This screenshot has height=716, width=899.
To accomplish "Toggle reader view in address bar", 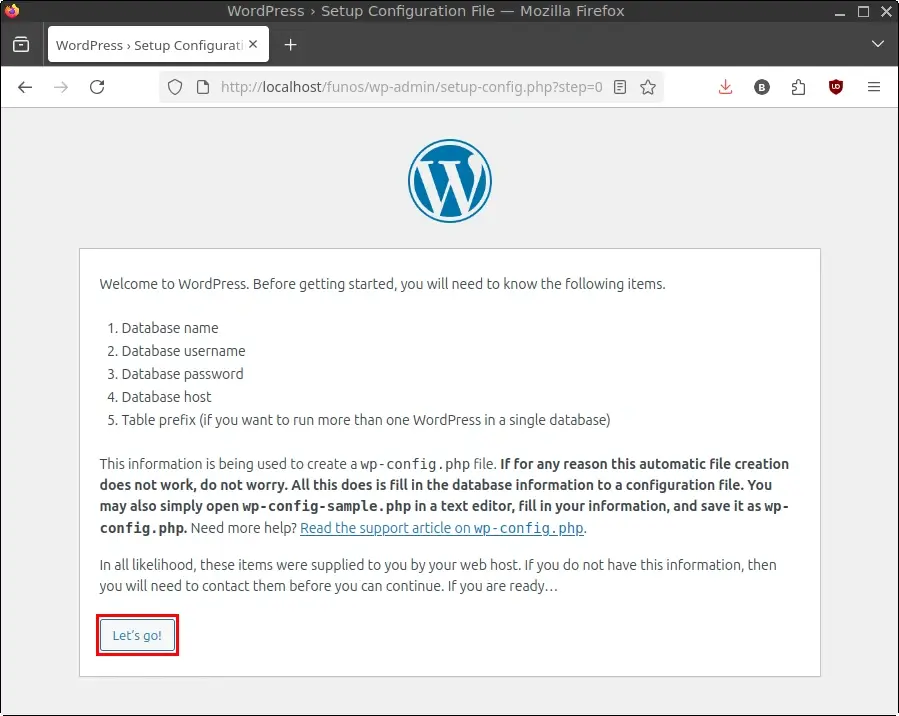I will (x=620, y=87).
